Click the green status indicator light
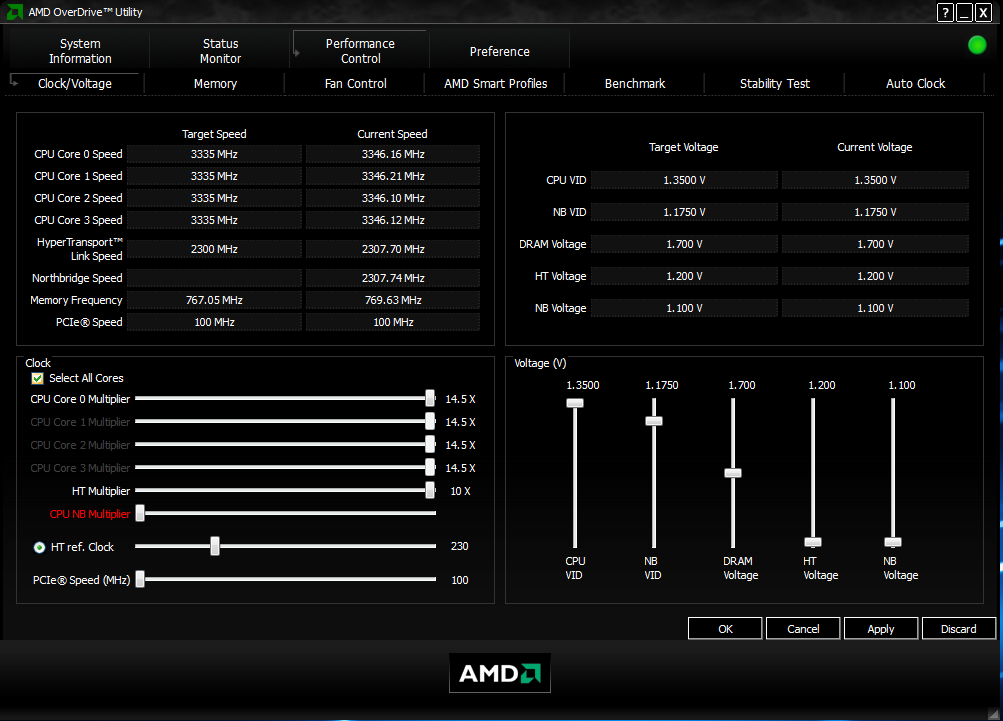Viewport: 1003px width, 721px height. [x=977, y=45]
